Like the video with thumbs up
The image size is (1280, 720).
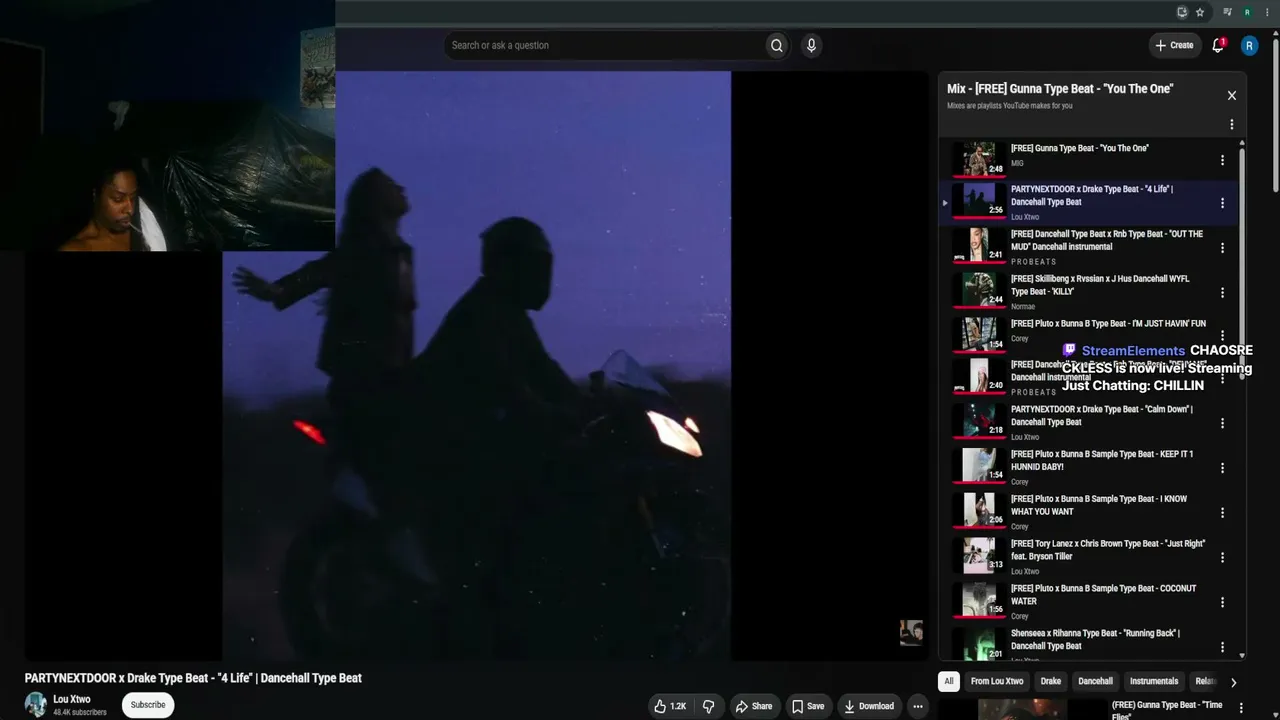[670, 706]
